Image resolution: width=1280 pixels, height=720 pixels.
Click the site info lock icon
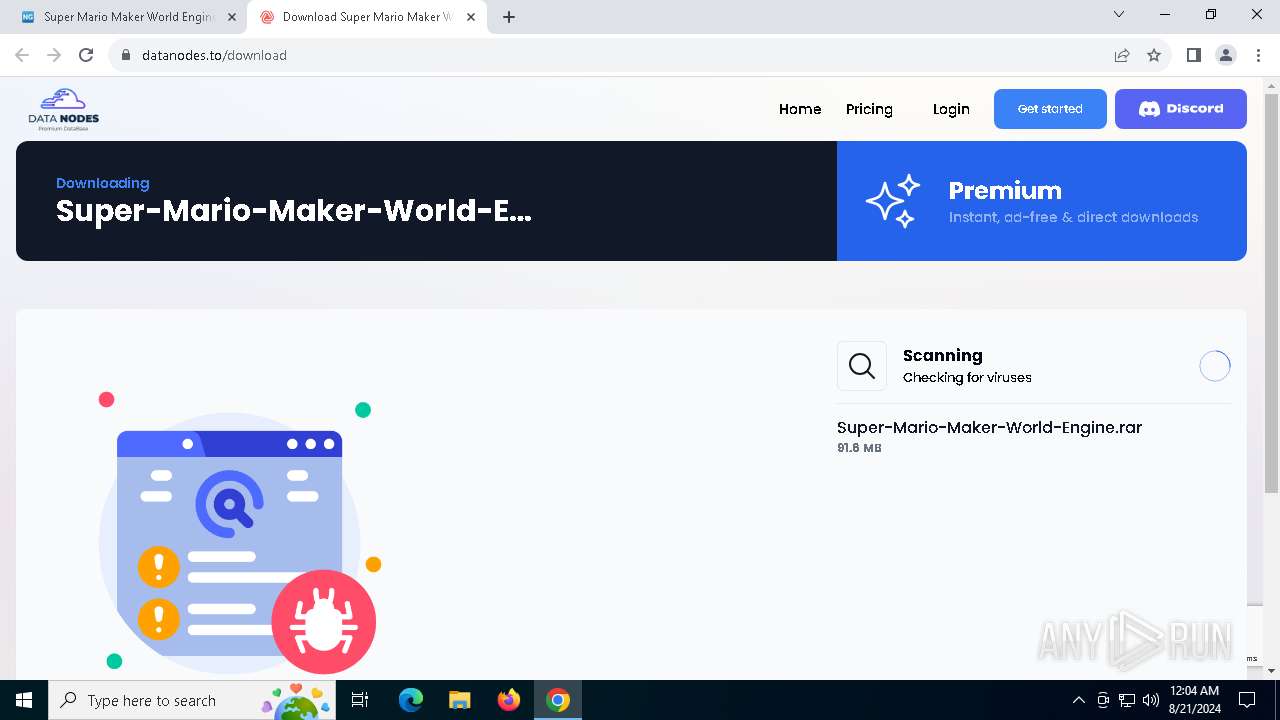(125, 55)
